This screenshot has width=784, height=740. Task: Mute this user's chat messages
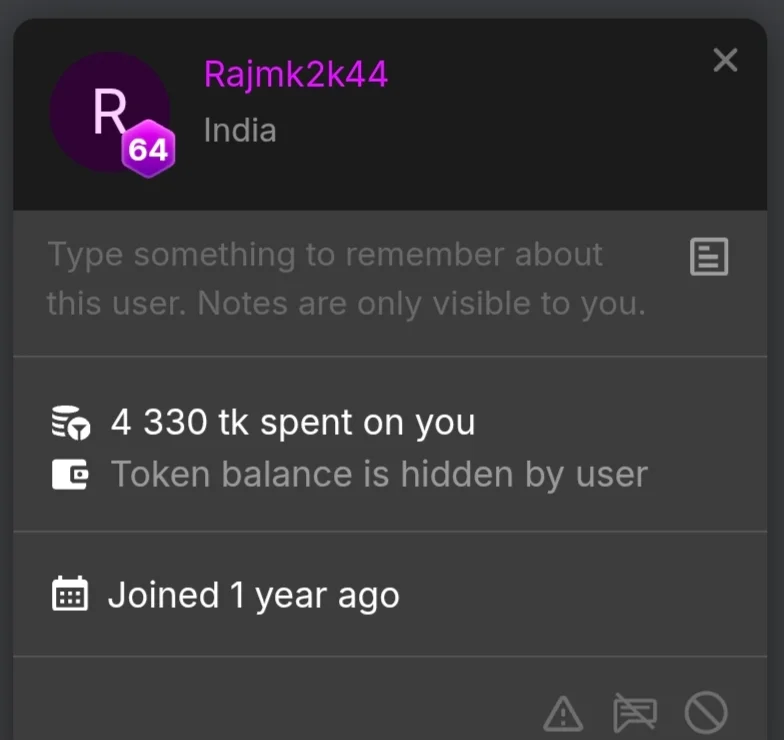tap(634, 712)
